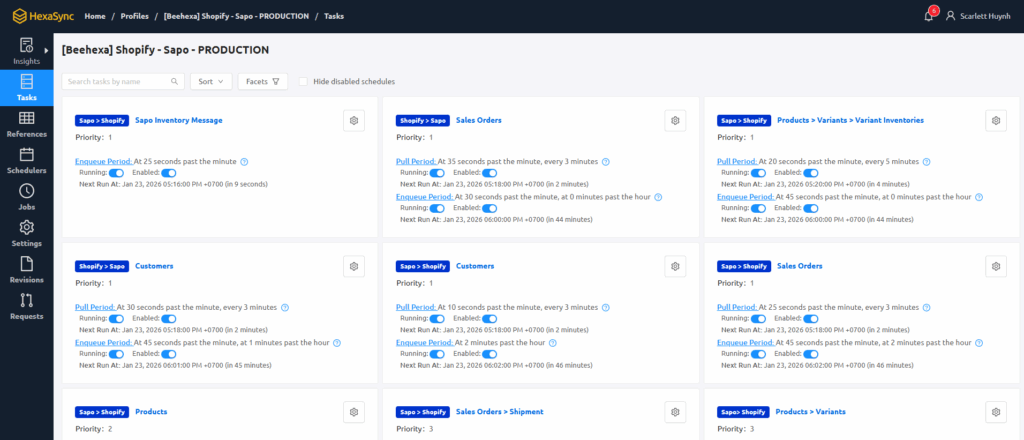Toggle Running for Shopify > Sapo Sales Orders pull period

437,173
